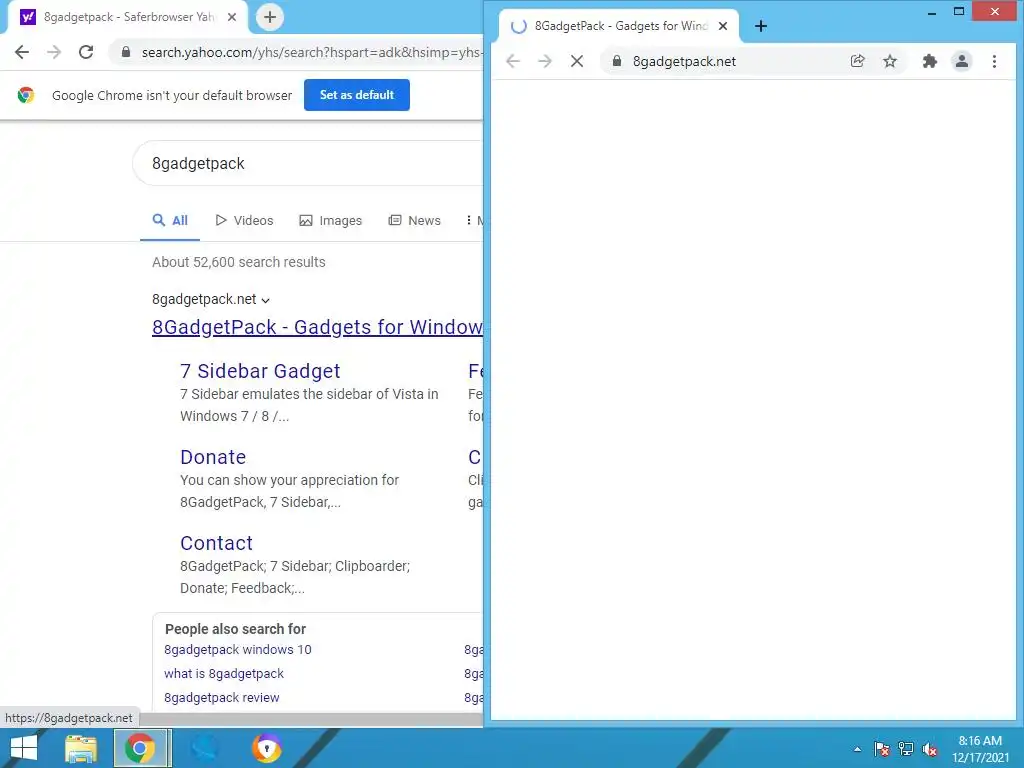Open a new tab in the Yahoo search window

(x=270, y=17)
